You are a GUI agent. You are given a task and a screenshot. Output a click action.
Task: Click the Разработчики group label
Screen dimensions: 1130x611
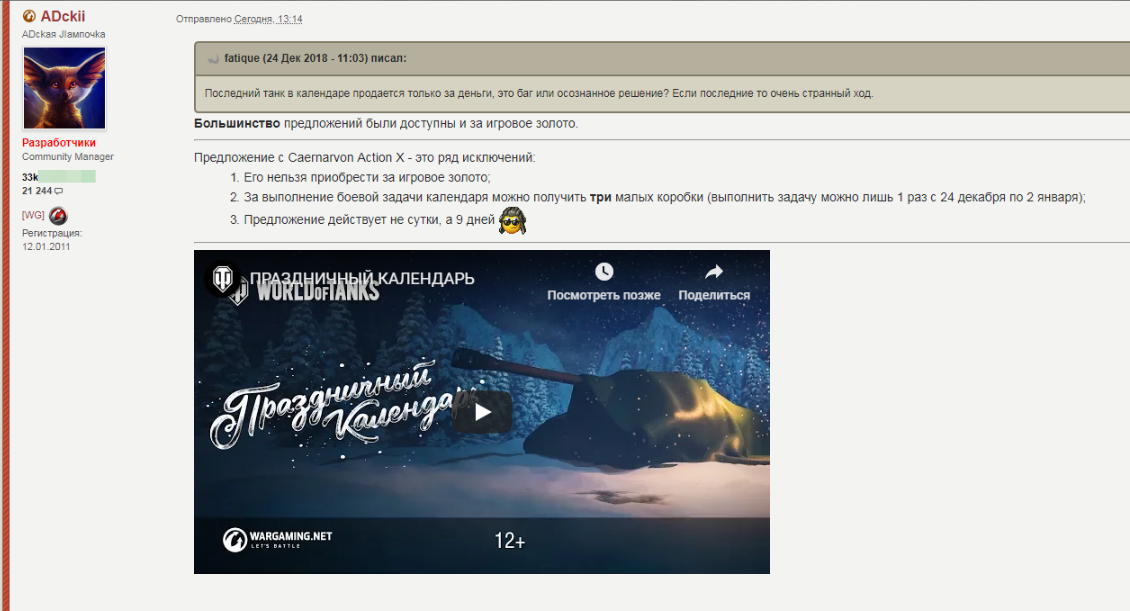pyautogui.click(x=58, y=143)
